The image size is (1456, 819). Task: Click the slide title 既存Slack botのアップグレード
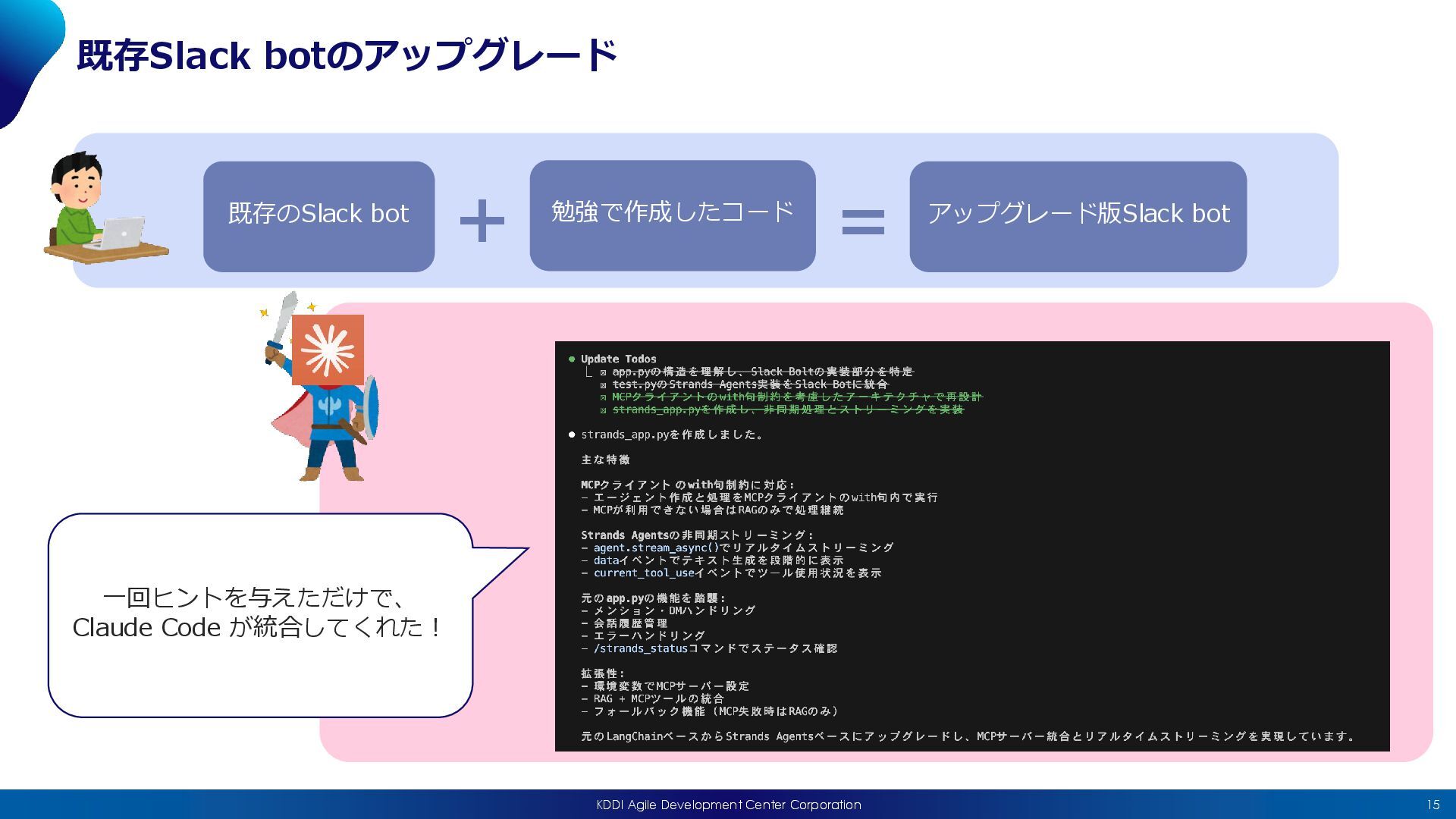click(x=347, y=55)
